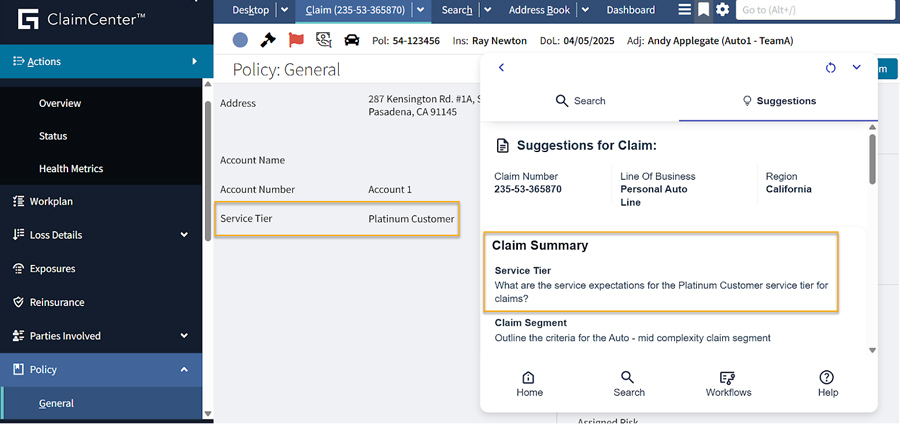Click the suggestions panel scrollbar thumb
This screenshot has height=425, width=900.
[872, 159]
